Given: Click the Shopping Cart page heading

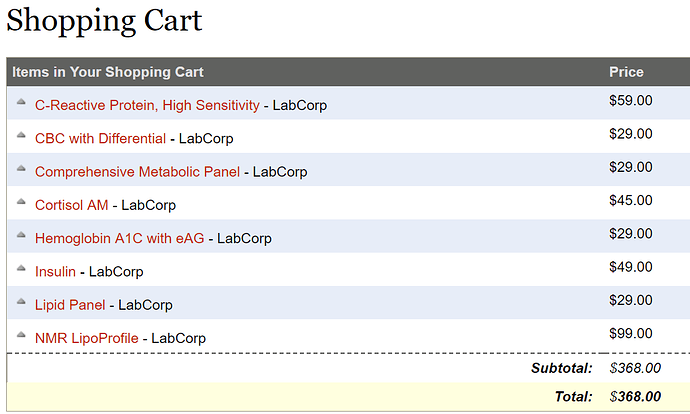Looking at the screenshot, I should point(104,20).
